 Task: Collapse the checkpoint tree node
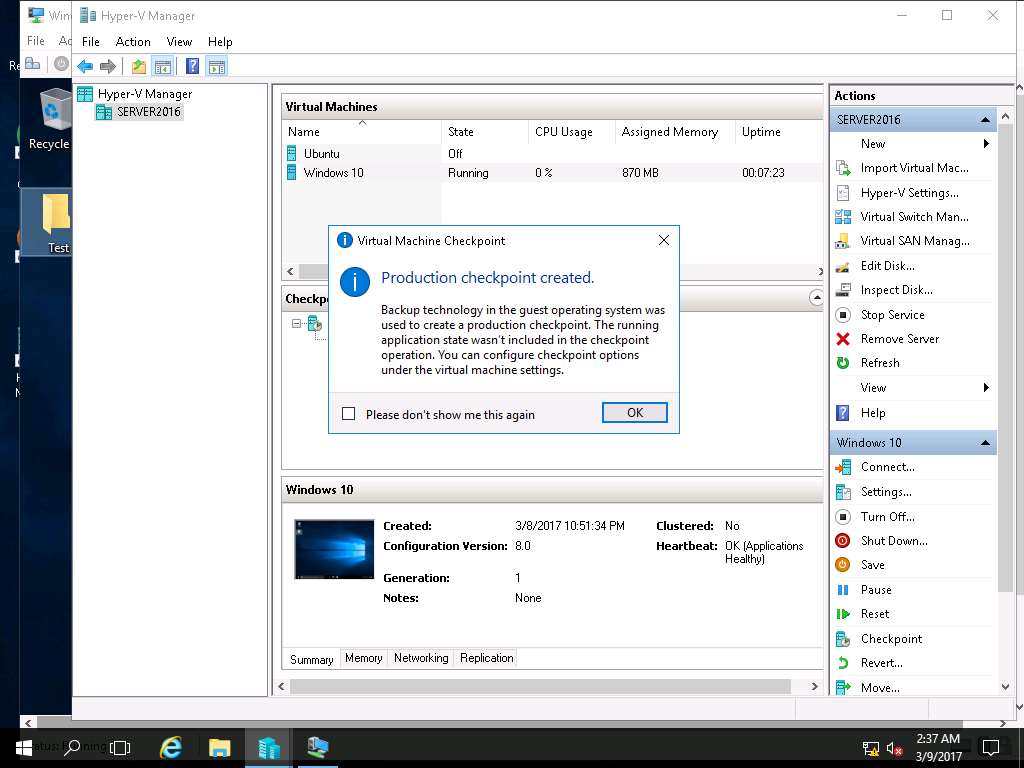click(x=296, y=323)
